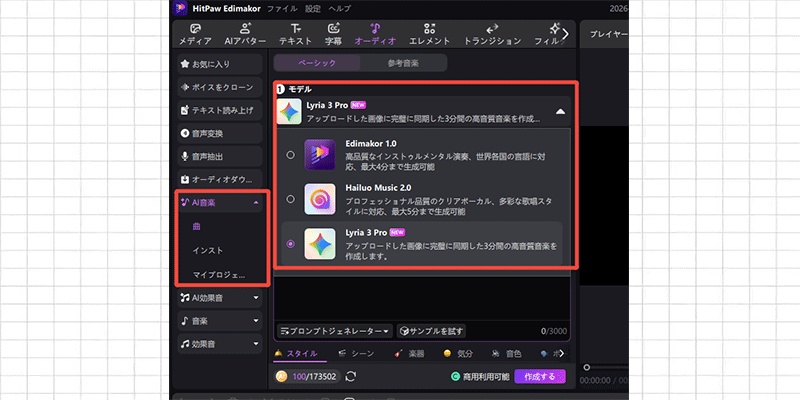Open マイプロジェ... under AI音楽
The height and width of the screenshot is (400, 800).
[218, 275]
